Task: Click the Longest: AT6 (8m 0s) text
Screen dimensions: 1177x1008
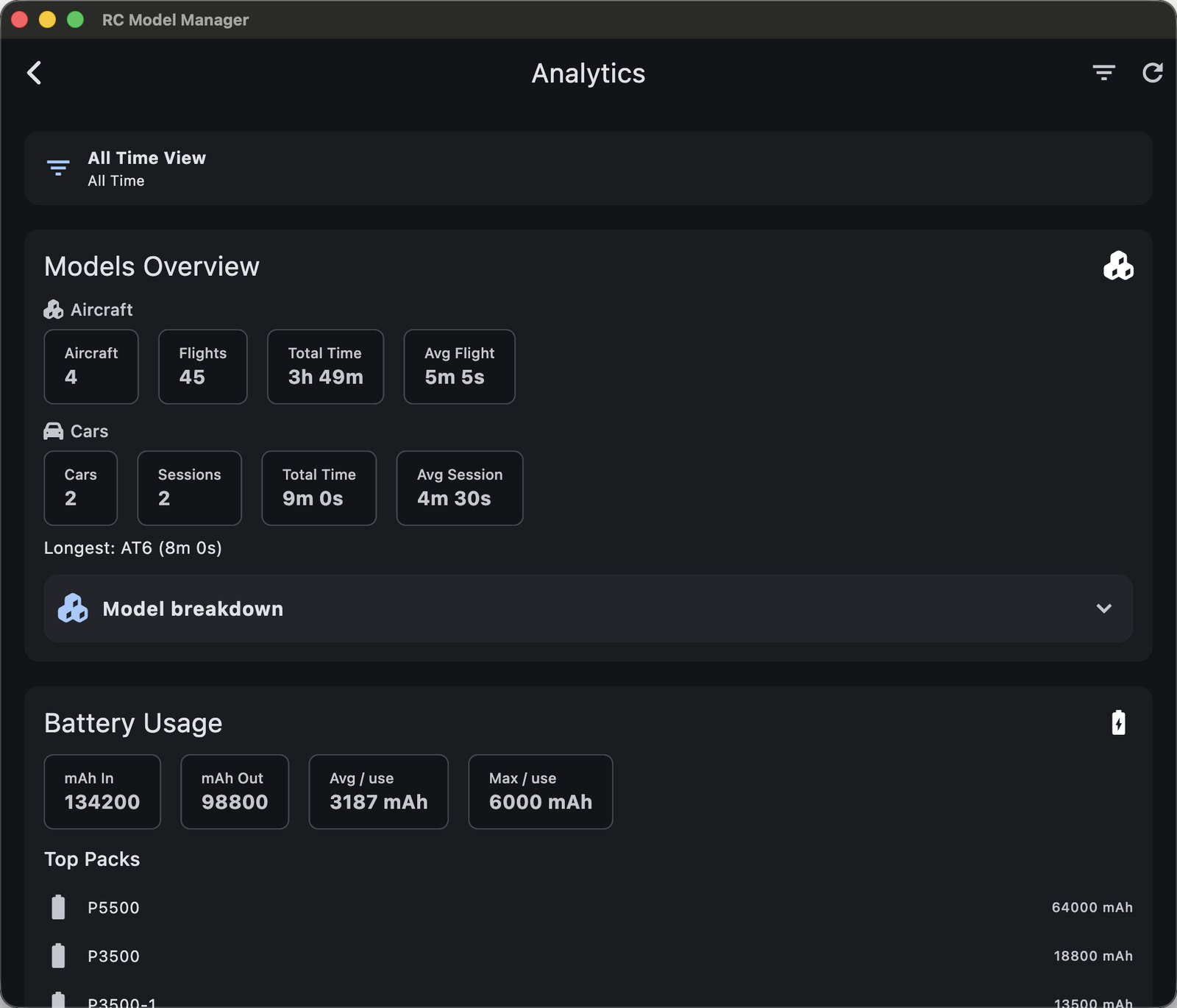Action: tap(133, 548)
